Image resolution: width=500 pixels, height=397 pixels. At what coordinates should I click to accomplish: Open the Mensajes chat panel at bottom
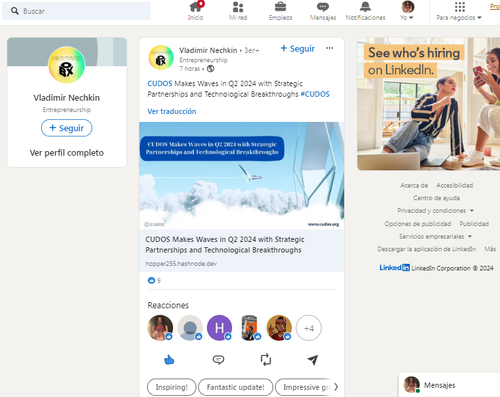(449, 385)
